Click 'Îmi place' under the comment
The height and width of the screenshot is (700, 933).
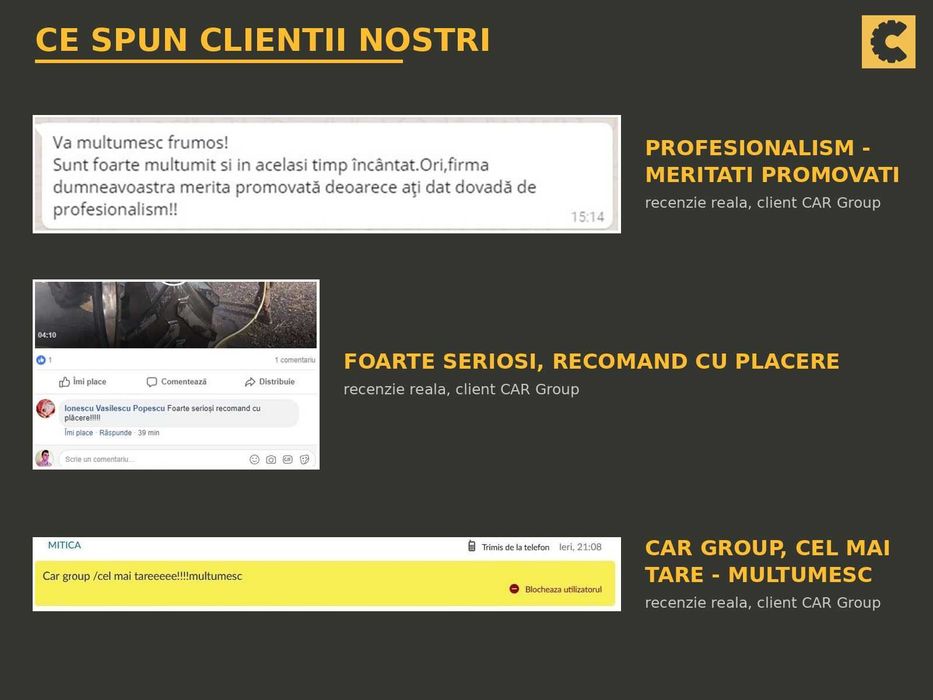79,433
